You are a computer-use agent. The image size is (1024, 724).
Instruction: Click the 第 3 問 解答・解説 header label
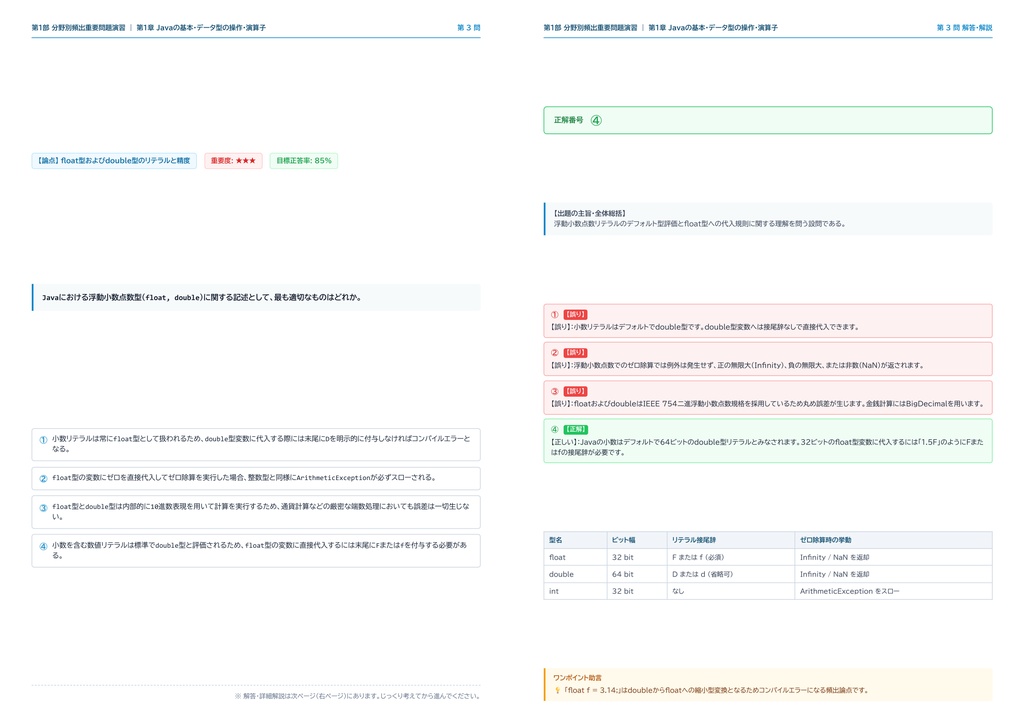964,27
